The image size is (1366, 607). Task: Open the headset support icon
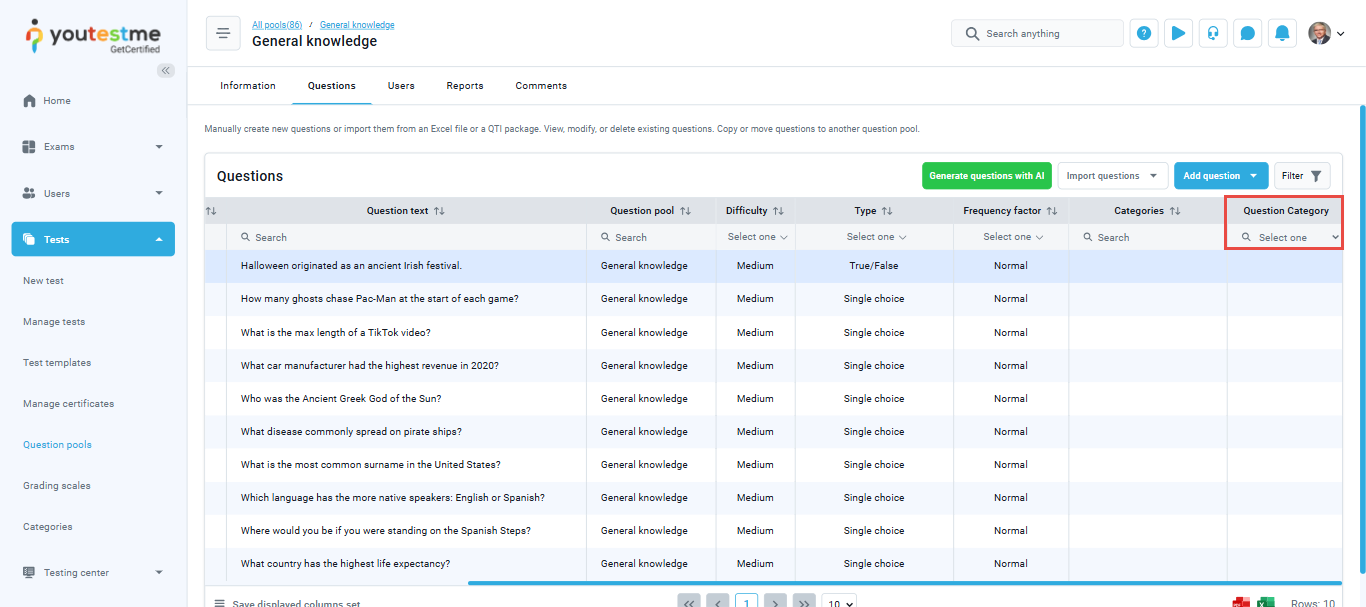click(x=1213, y=33)
